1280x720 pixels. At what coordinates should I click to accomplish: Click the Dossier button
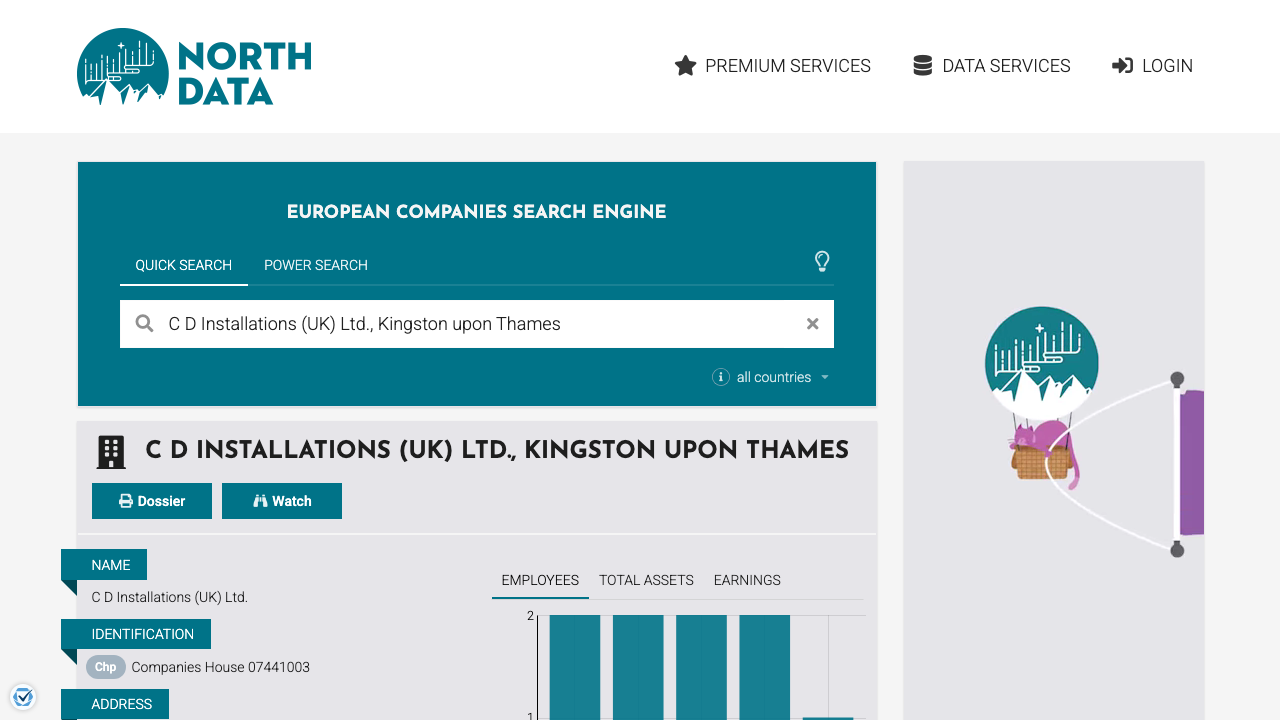click(x=152, y=501)
